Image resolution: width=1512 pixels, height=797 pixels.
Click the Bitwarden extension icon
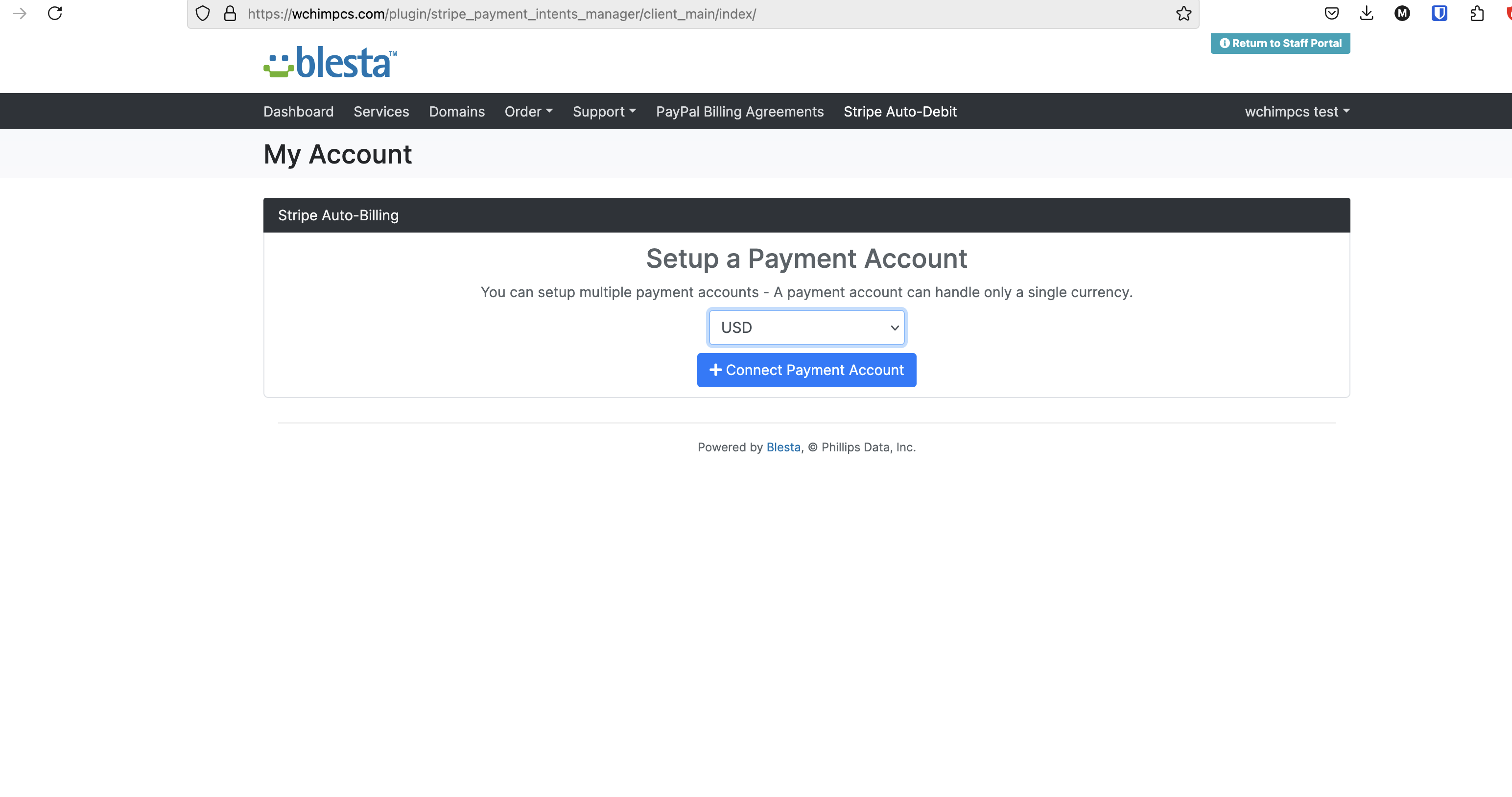[x=1439, y=14]
